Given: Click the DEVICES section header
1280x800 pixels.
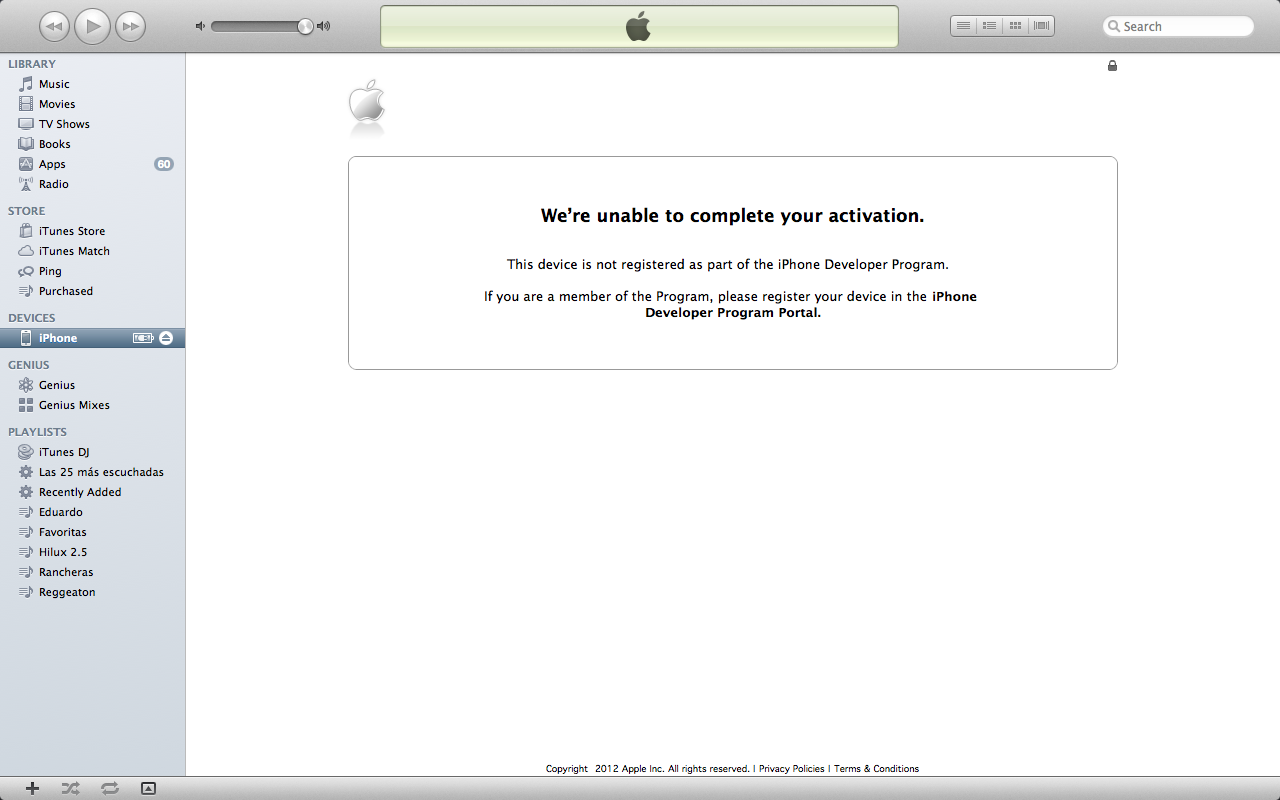Looking at the screenshot, I should point(32,318).
